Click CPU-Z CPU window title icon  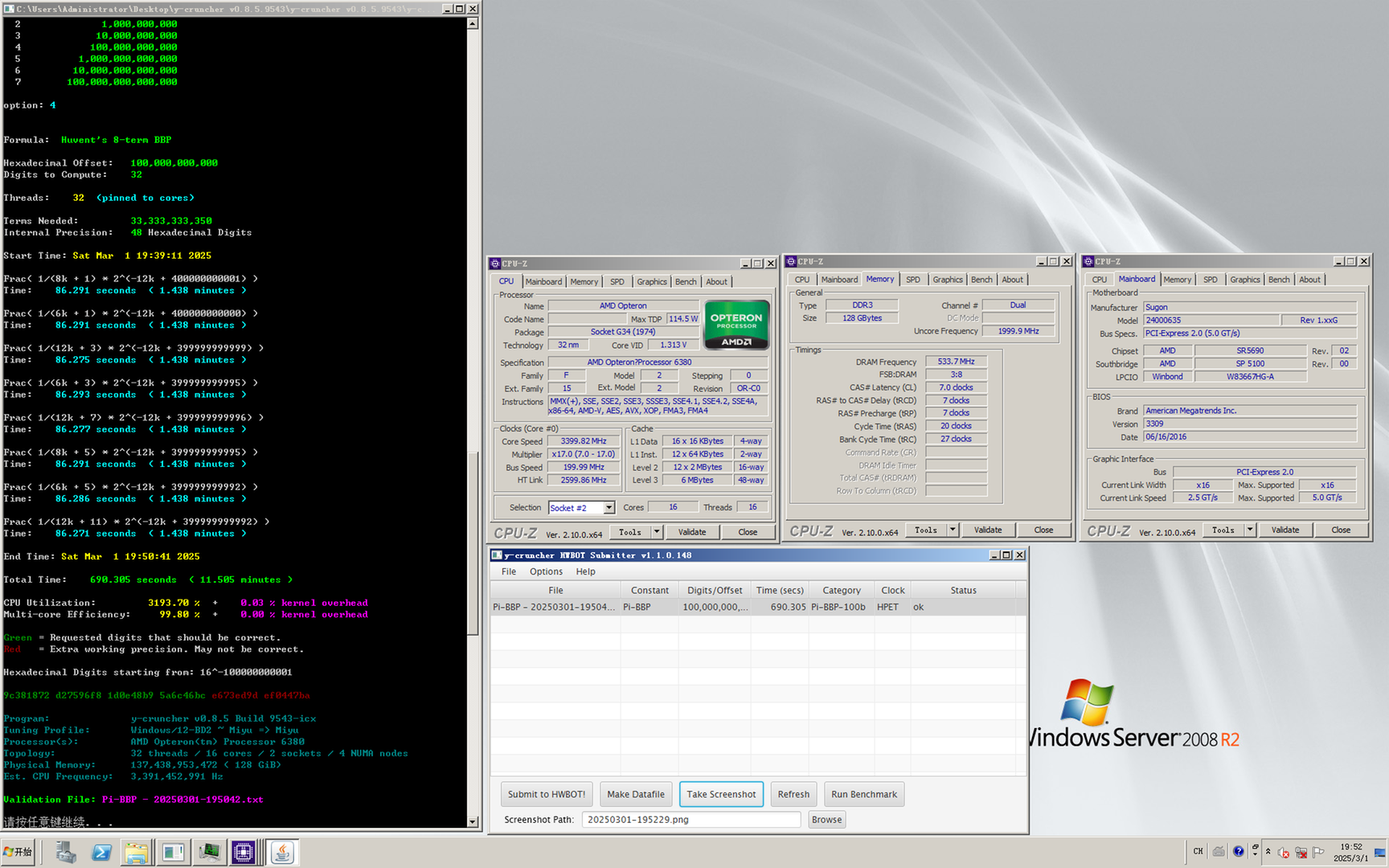click(x=495, y=264)
